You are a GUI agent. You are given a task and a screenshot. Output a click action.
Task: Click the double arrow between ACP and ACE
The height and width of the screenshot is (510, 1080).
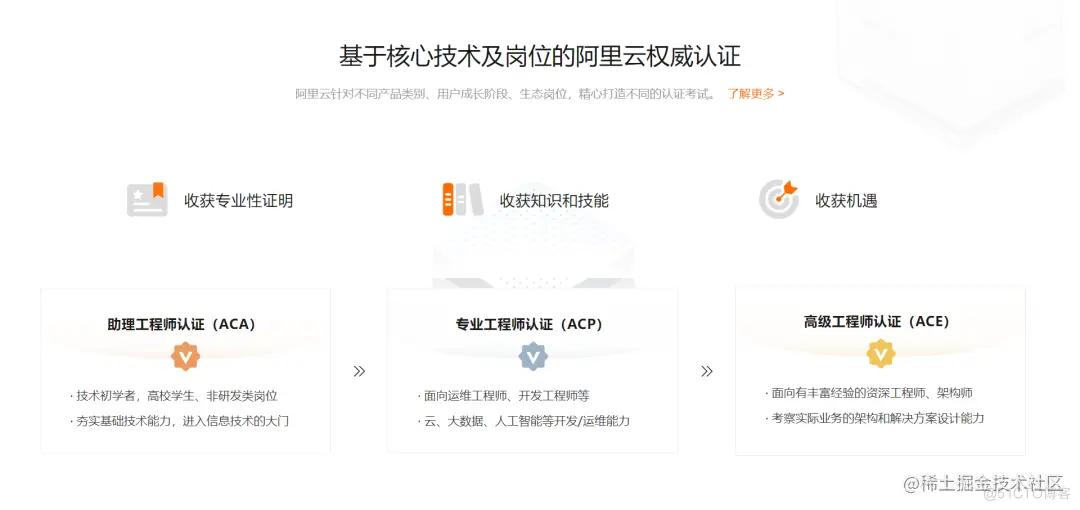point(707,371)
